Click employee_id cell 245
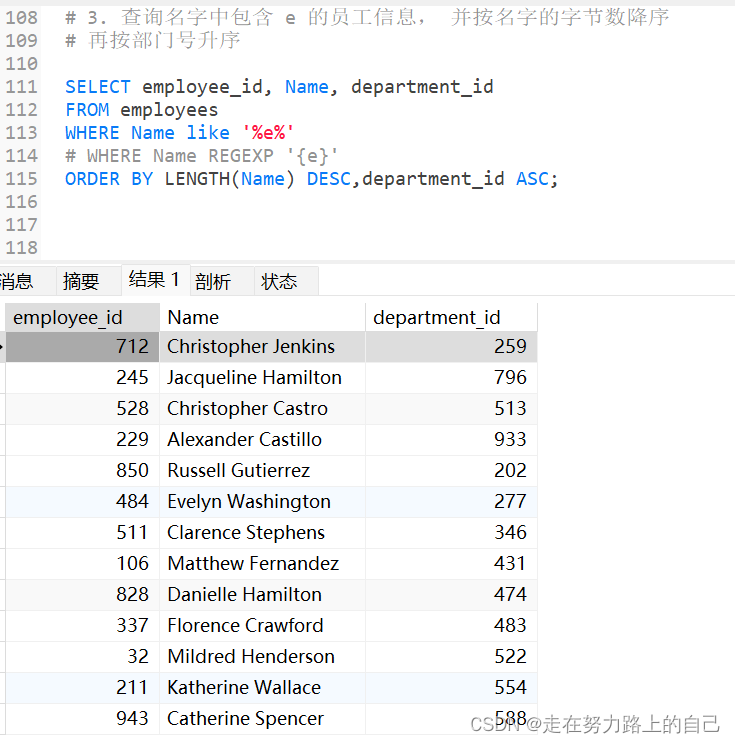735x743 pixels. [82, 378]
